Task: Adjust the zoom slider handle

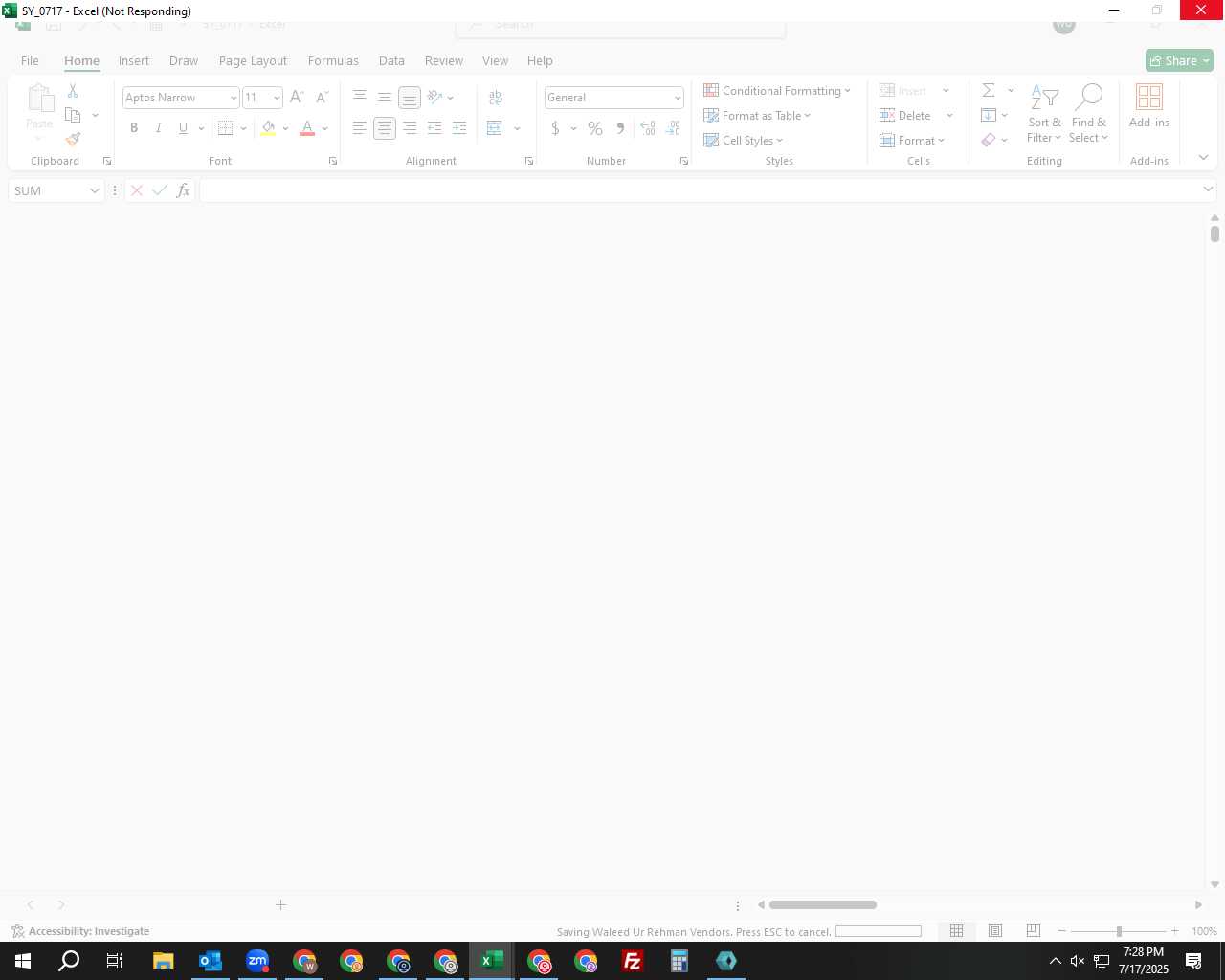Action: (1119, 931)
